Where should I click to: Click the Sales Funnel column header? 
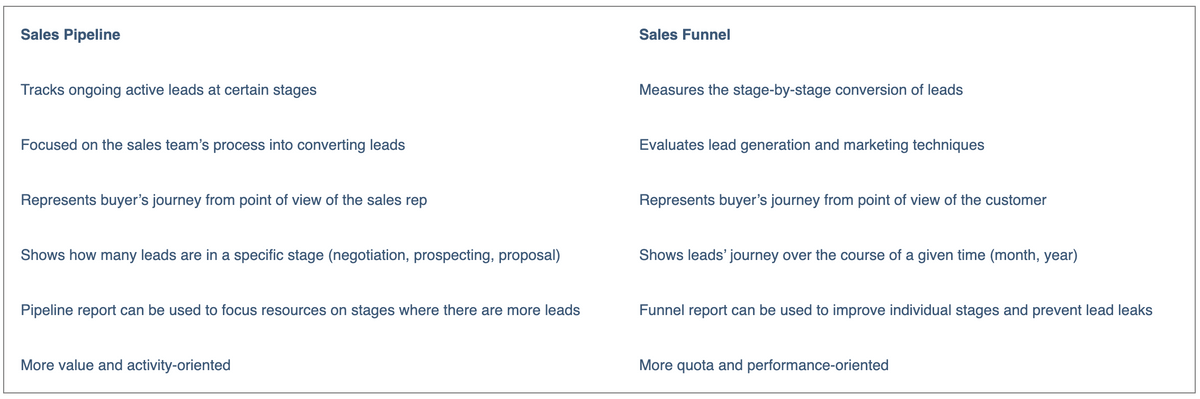(x=685, y=35)
